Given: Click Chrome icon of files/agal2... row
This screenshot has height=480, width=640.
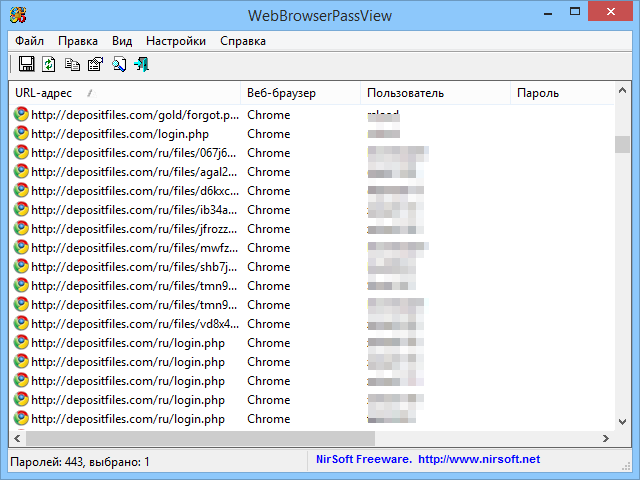Looking at the screenshot, I should [21, 172].
